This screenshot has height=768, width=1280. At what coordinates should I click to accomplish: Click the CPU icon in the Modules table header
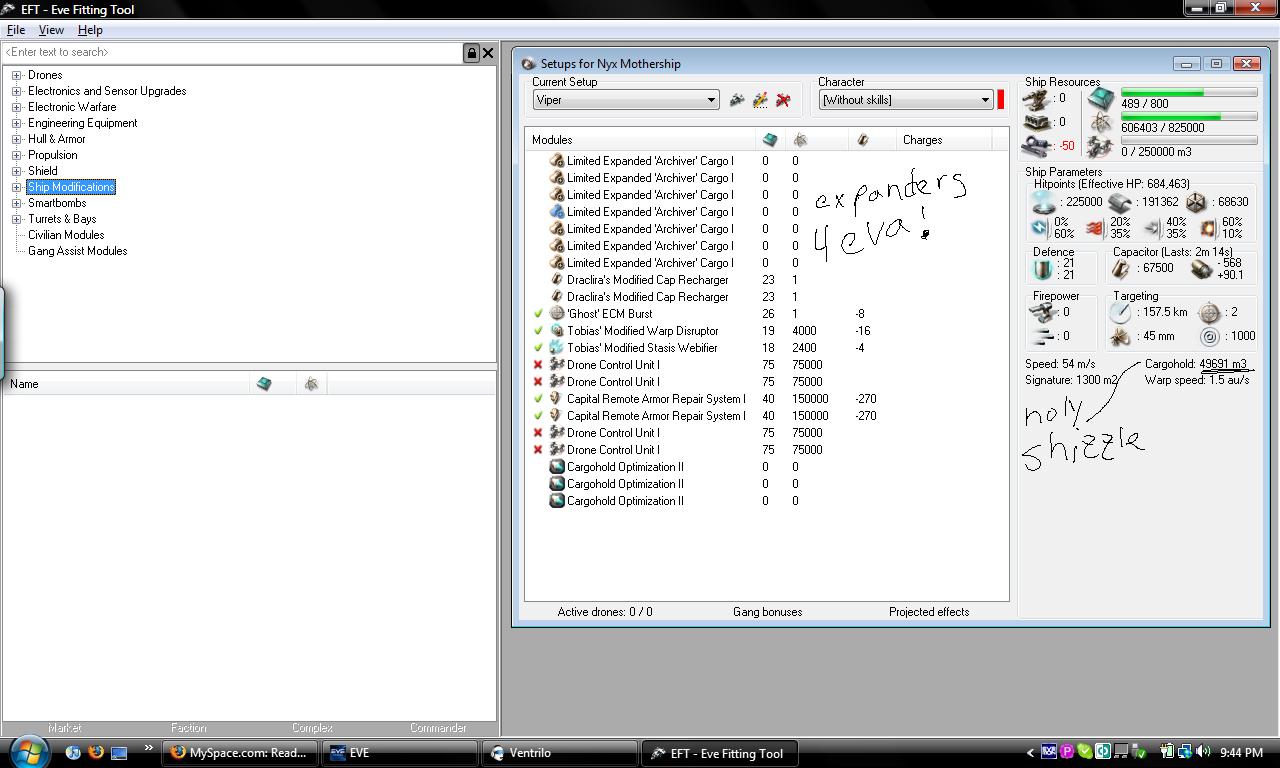[x=770, y=140]
